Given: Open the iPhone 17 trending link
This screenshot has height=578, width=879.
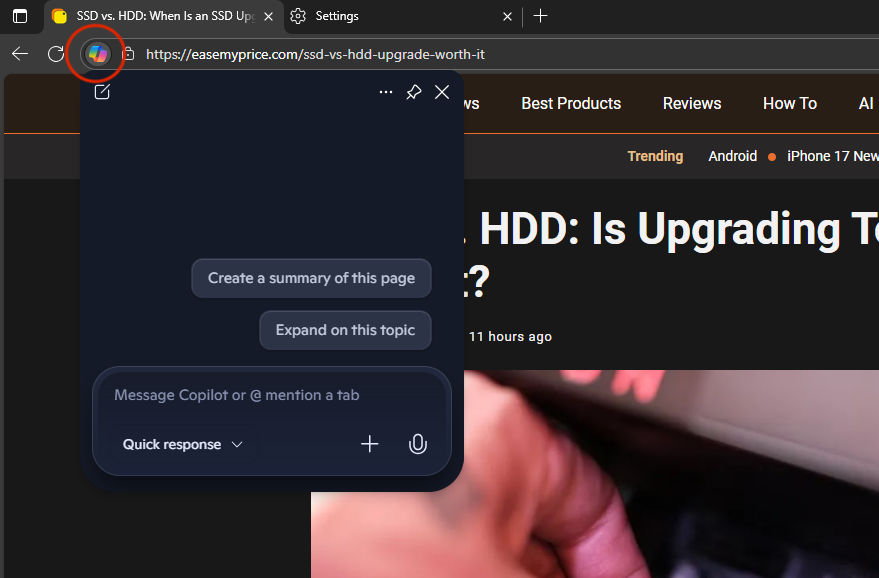Looking at the screenshot, I should [x=832, y=156].
